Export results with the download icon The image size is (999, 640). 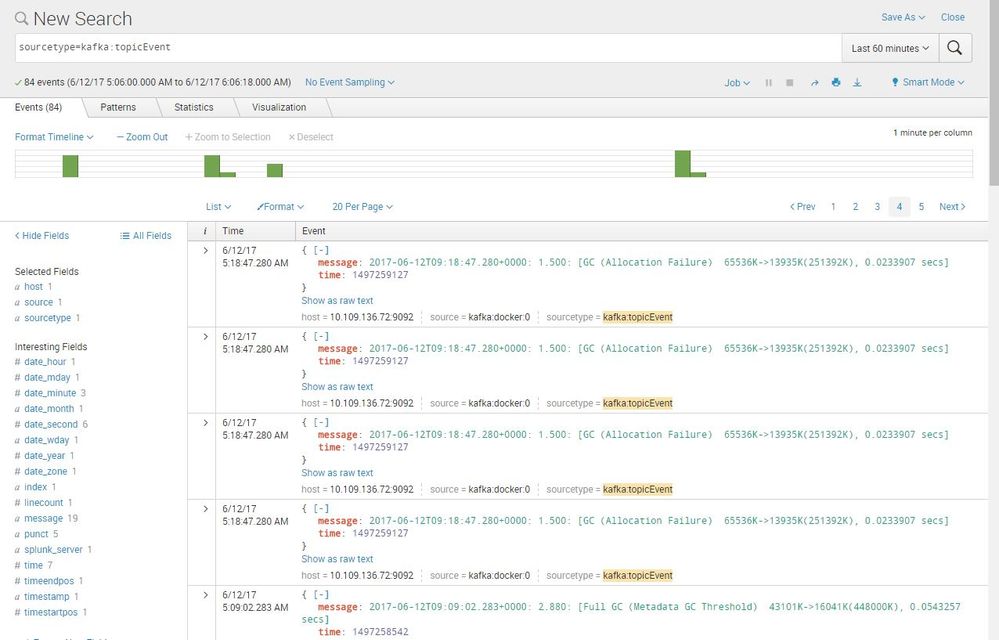857,83
